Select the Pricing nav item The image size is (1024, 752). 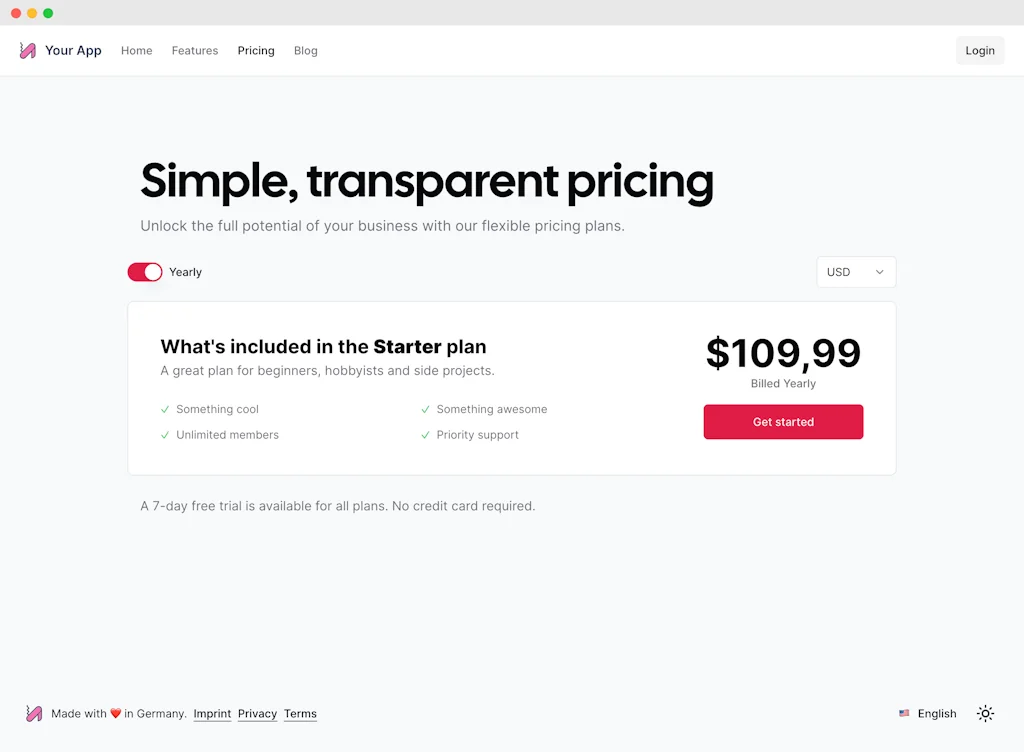[256, 50]
